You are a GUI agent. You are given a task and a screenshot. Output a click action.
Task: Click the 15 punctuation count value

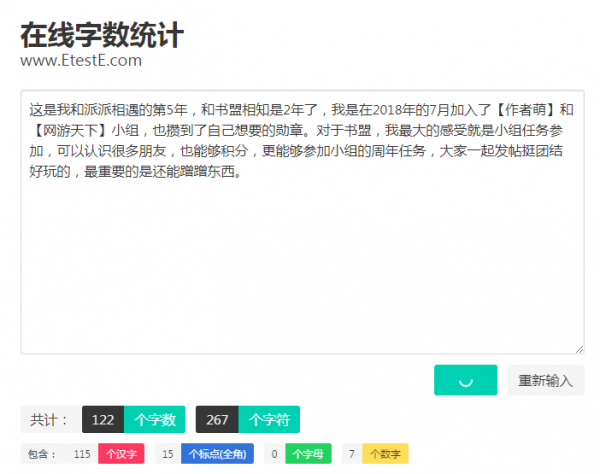click(168, 454)
